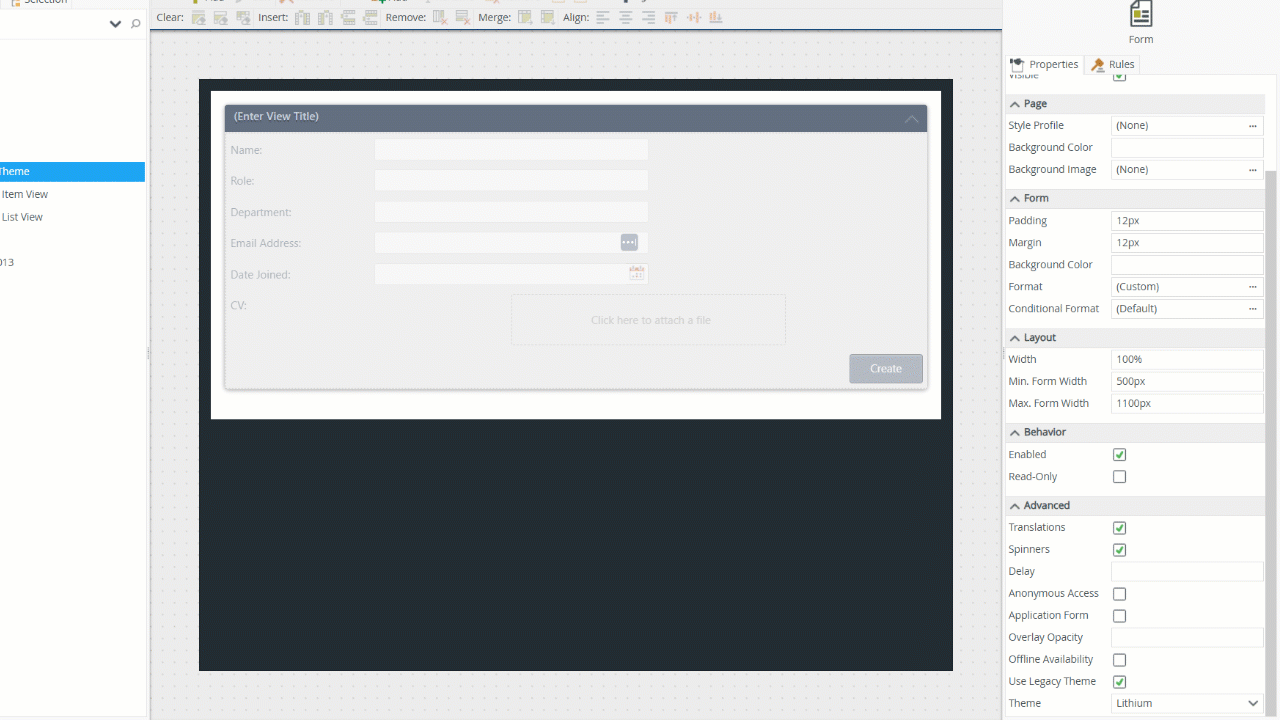This screenshot has width=1280, height=720.
Task: Collapse the Behavior section
Action: point(1015,433)
